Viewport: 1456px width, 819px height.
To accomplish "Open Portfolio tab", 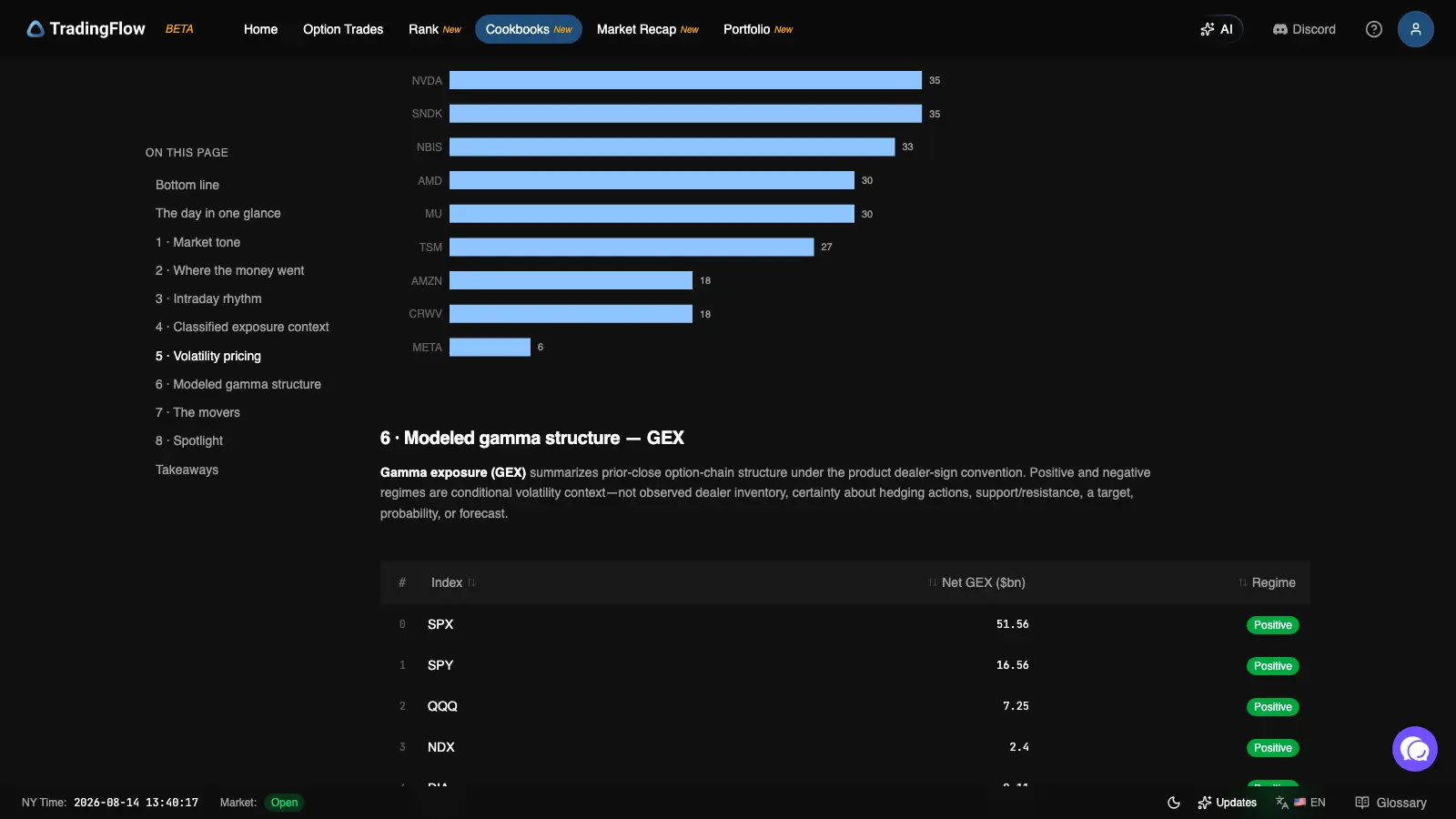I will [x=758, y=29].
